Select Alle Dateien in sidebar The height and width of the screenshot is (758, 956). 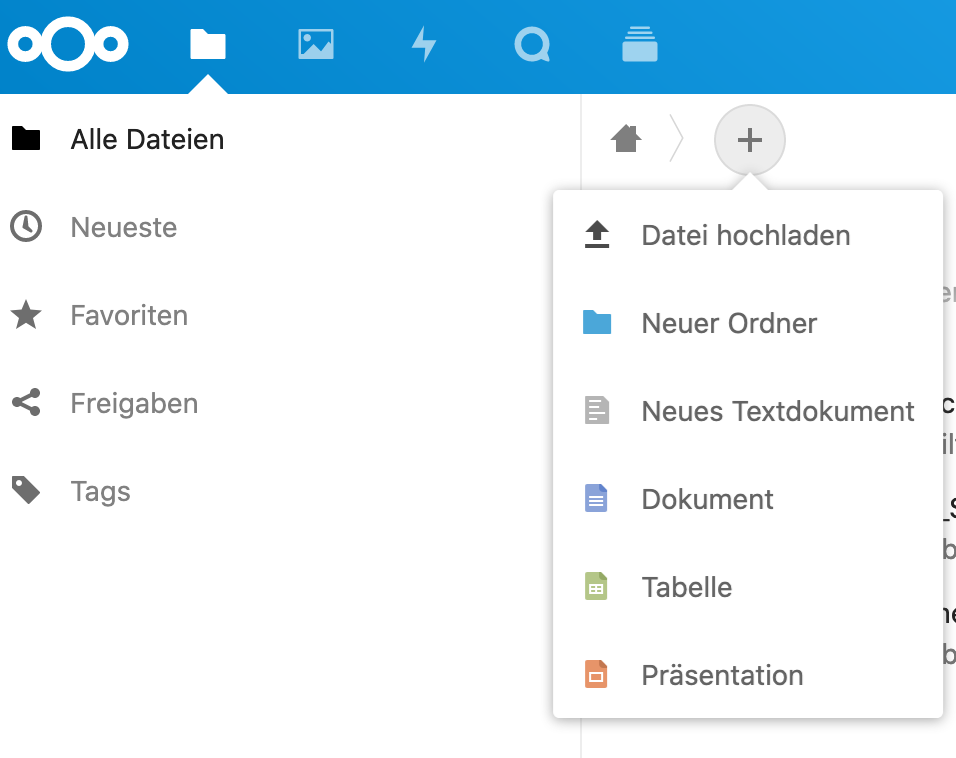tap(147, 139)
